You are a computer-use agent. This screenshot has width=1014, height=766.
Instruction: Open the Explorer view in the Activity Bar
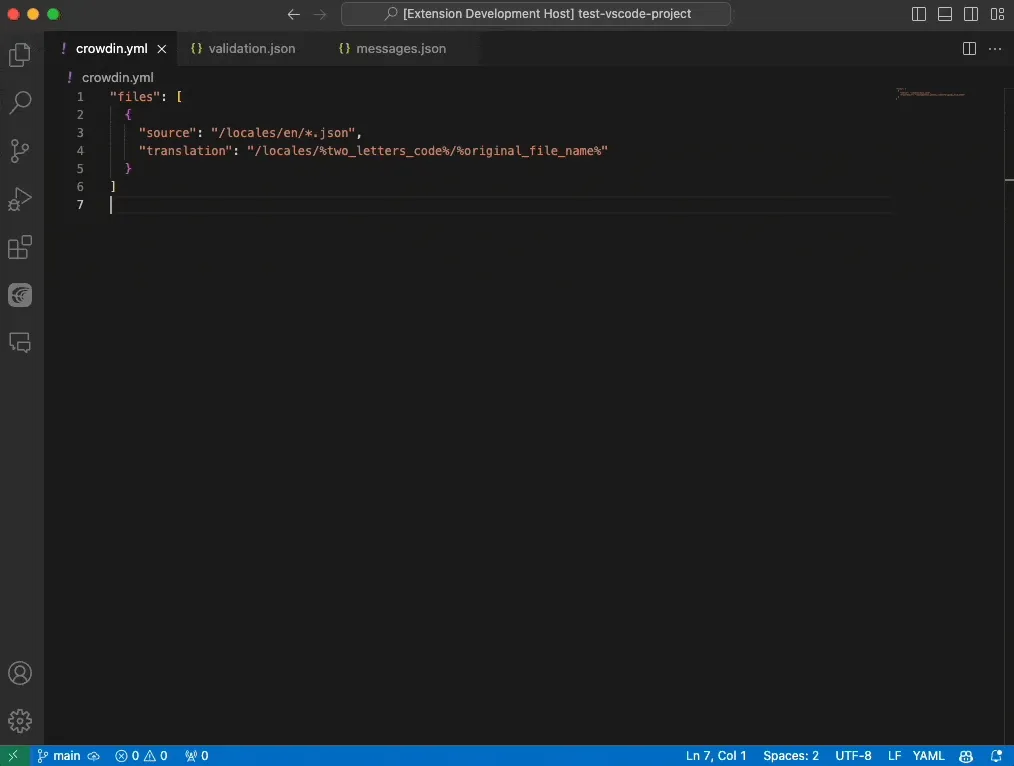[x=20, y=55]
